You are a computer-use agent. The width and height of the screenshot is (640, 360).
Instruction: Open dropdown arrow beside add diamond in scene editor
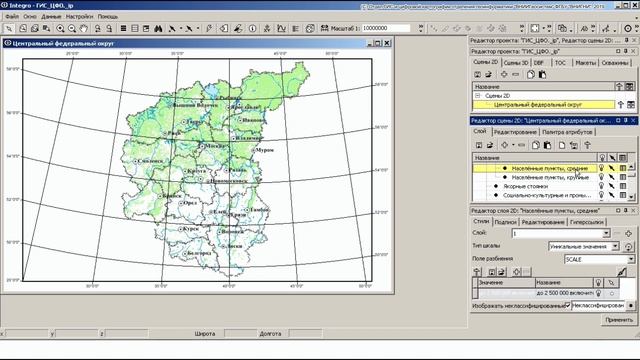coord(513,145)
